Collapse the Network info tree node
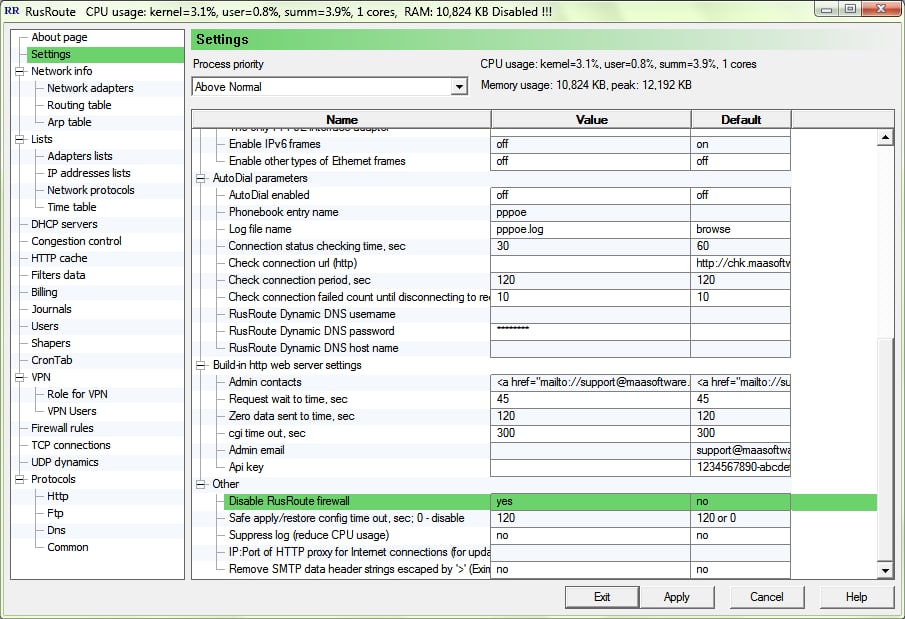Screen dimensions: 905x619 20,72
